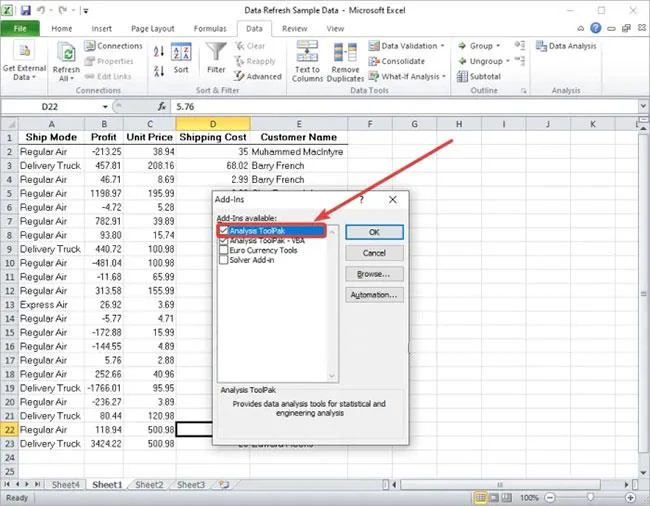Go to the Review tab

(x=294, y=28)
